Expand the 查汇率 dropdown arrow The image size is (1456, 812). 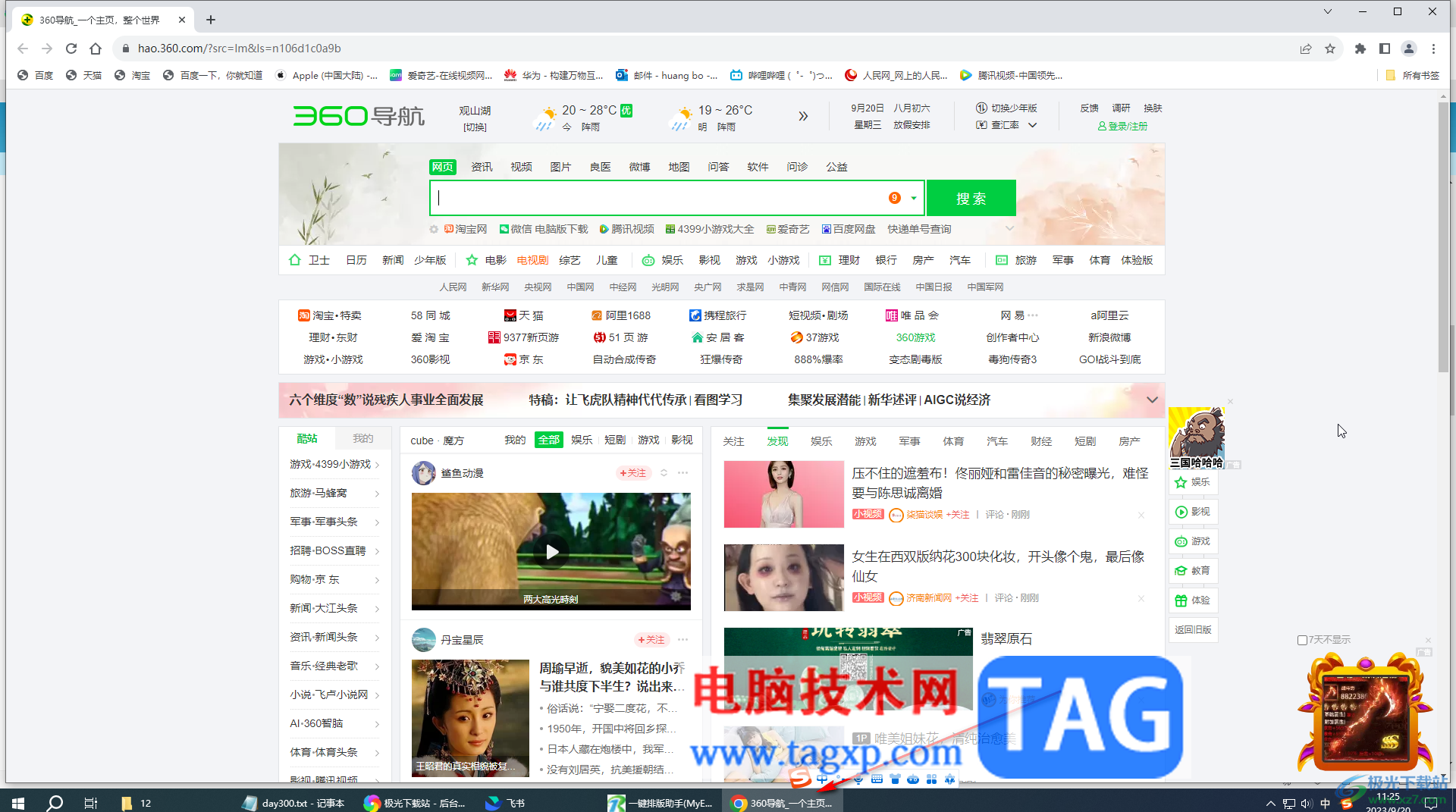1032,125
